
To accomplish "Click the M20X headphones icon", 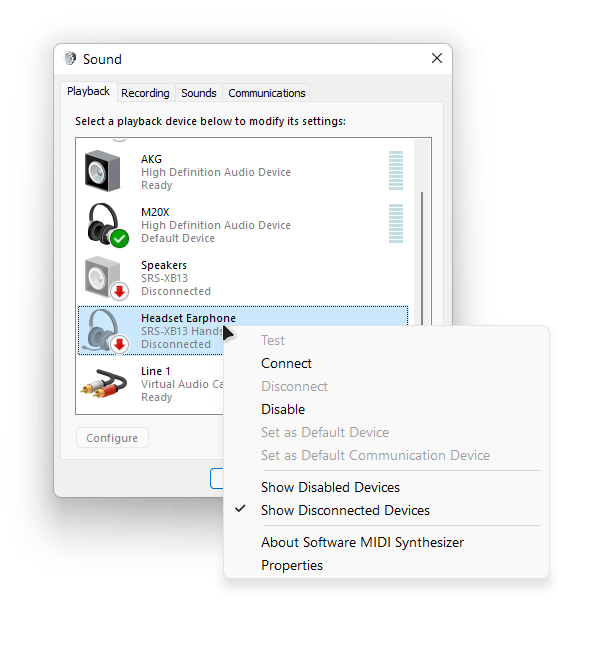I will pyautogui.click(x=108, y=225).
